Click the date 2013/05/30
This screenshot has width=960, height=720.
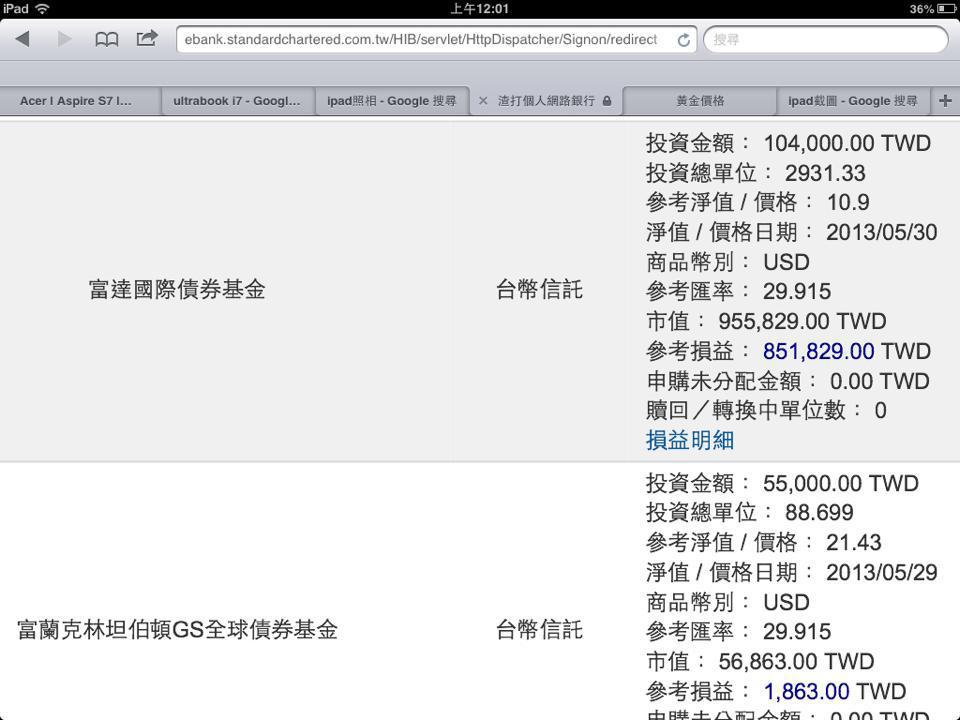pyautogui.click(x=882, y=233)
